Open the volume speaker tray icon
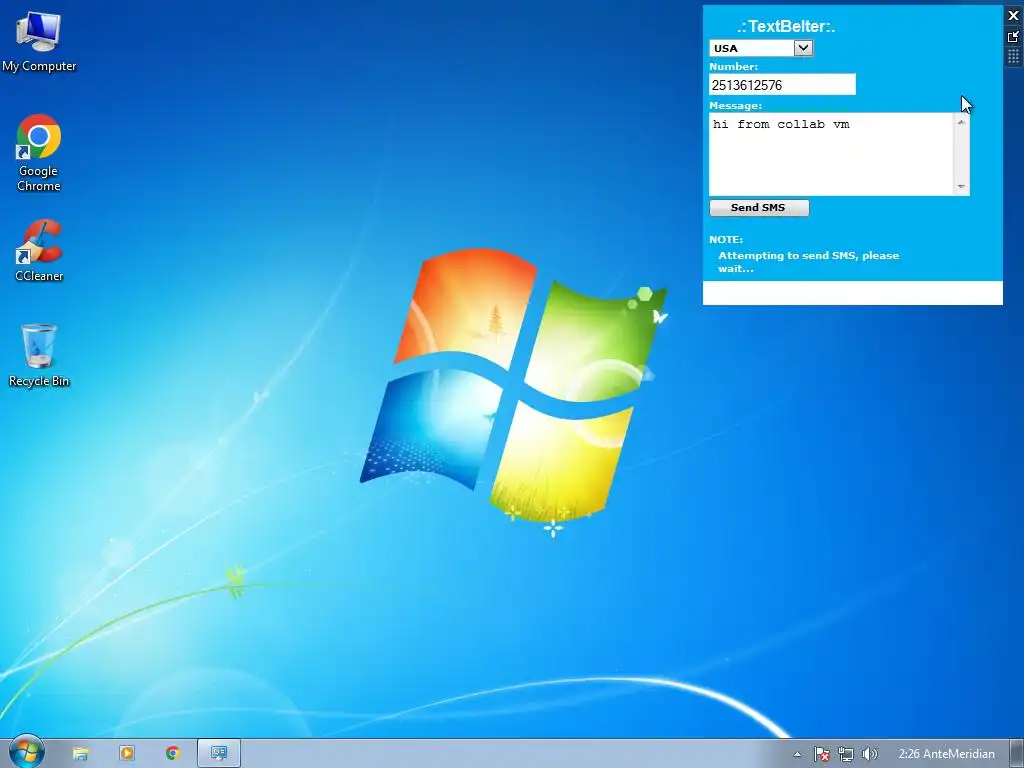Viewport: 1024px width, 768px height. click(869, 754)
